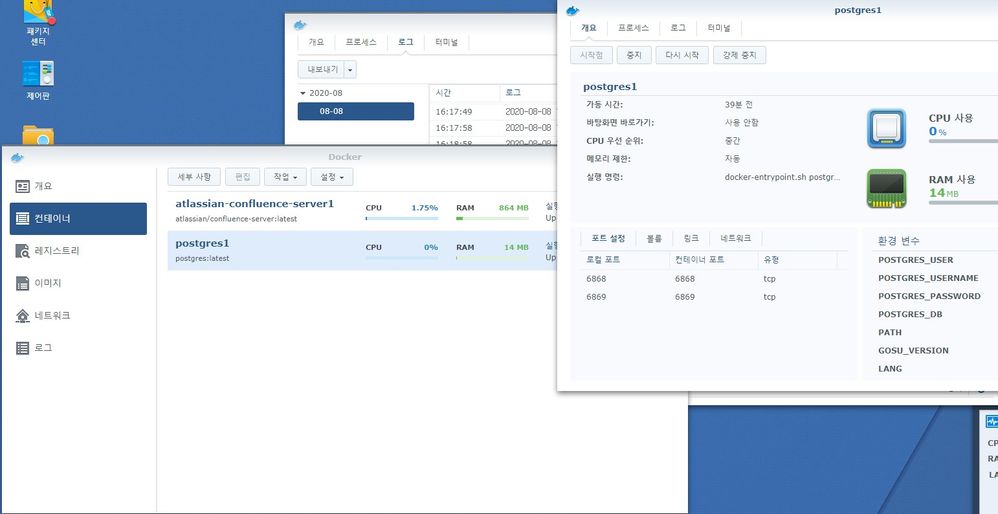Click docker-entrypoint.sh run command value
Viewport: 998px width, 514px height.
782,177
